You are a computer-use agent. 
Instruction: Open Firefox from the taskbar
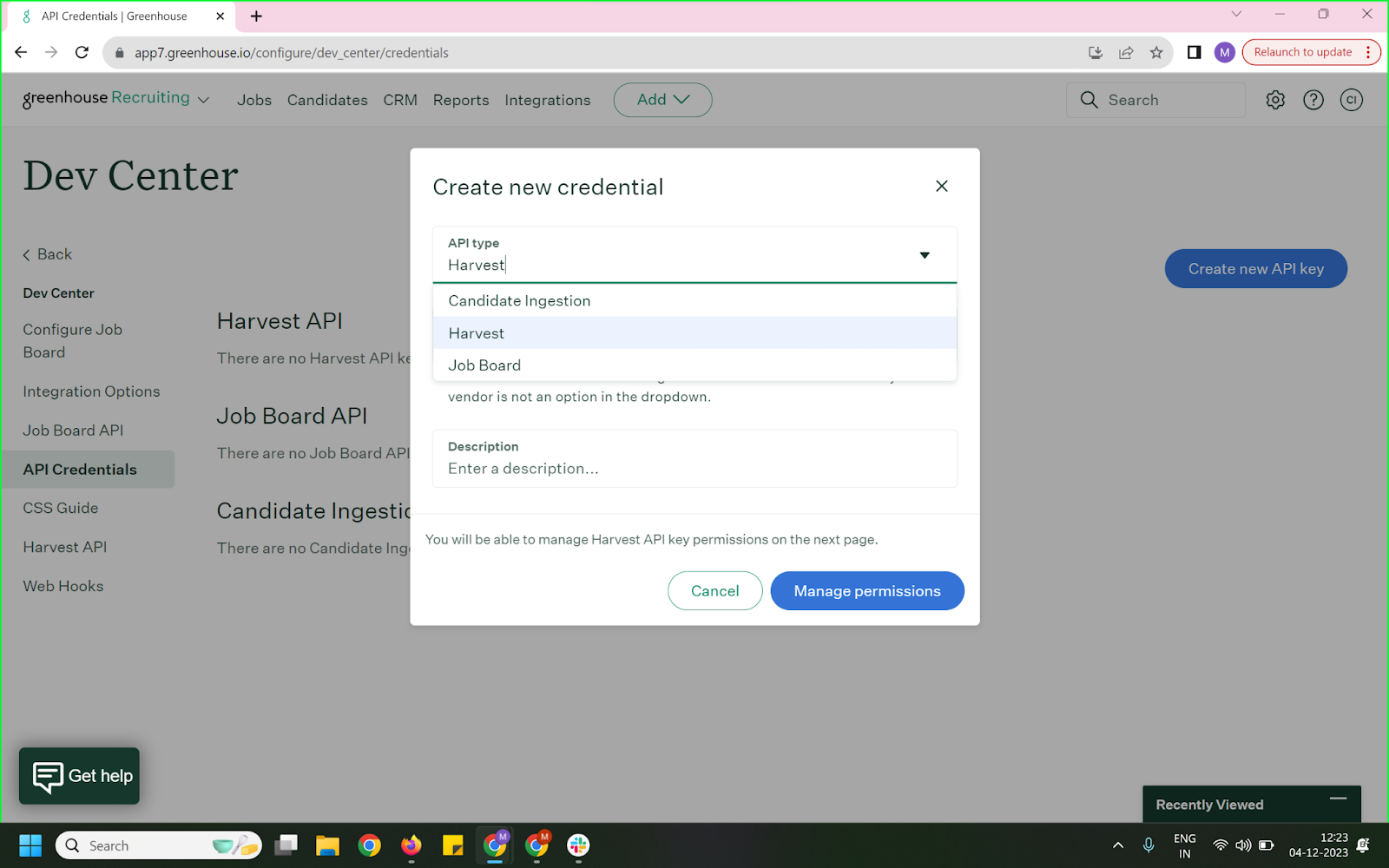point(411,845)
